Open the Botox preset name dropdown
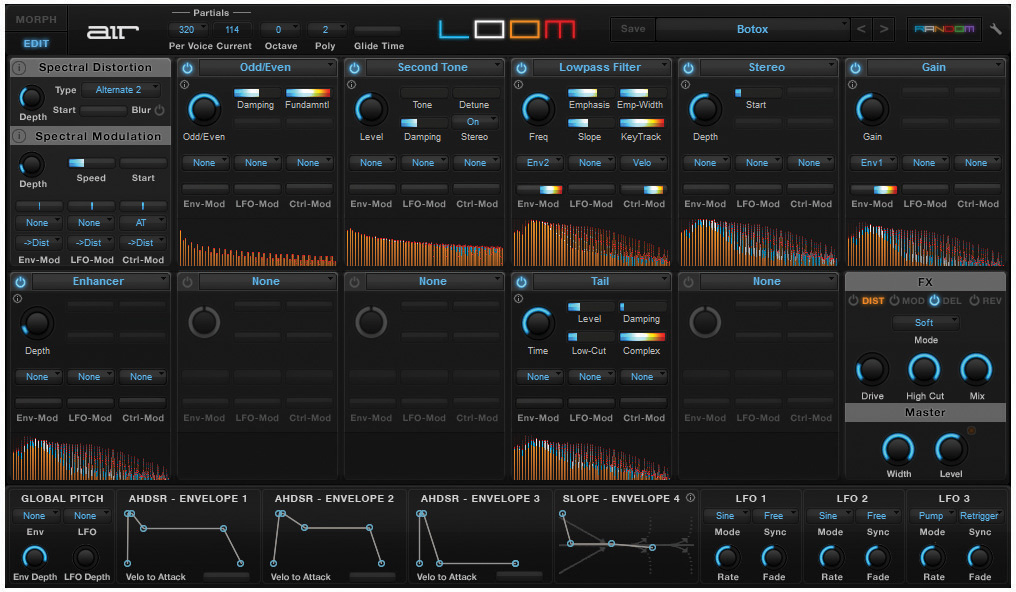 pyautogui.click(x=752, y=29)
